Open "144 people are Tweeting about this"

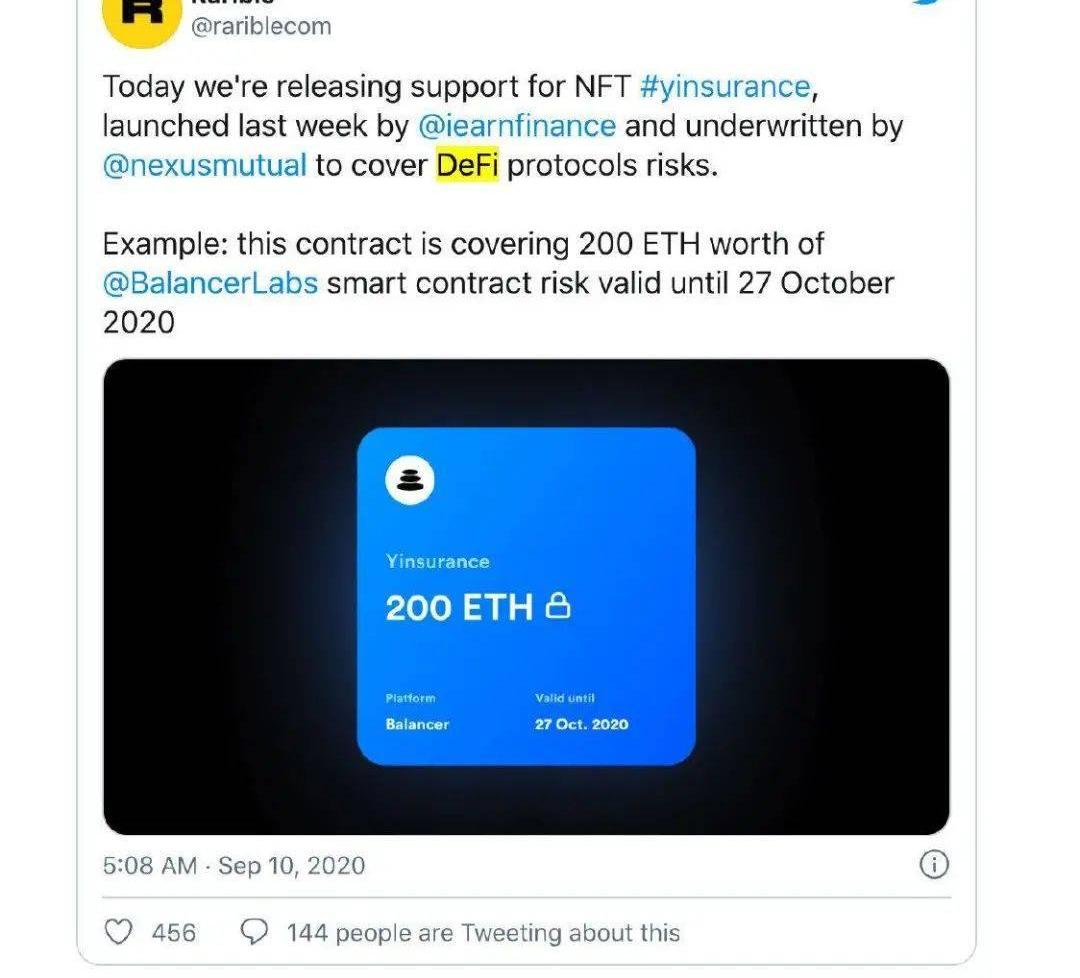point(483,933)
